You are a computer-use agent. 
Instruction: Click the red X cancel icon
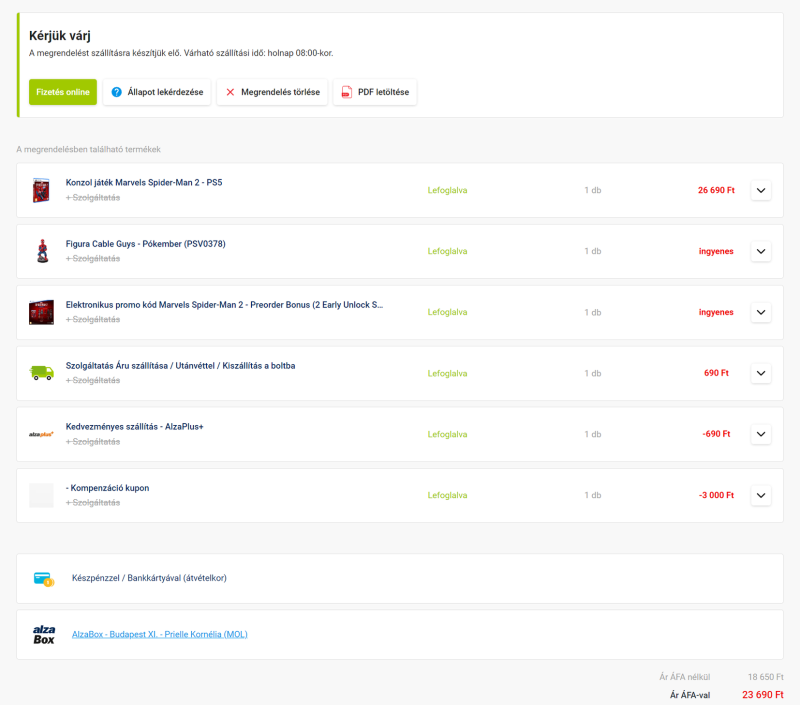[230, 92]
